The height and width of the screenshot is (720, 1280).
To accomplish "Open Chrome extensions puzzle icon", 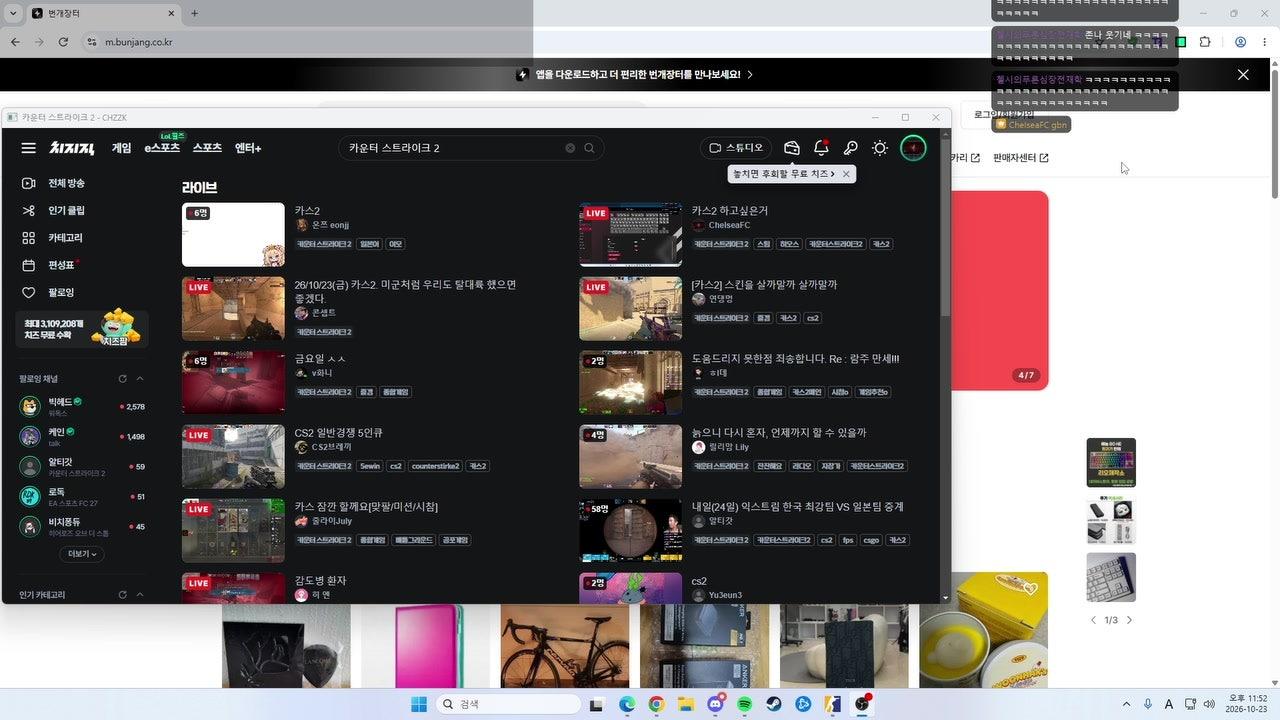I will point(1205,42).
